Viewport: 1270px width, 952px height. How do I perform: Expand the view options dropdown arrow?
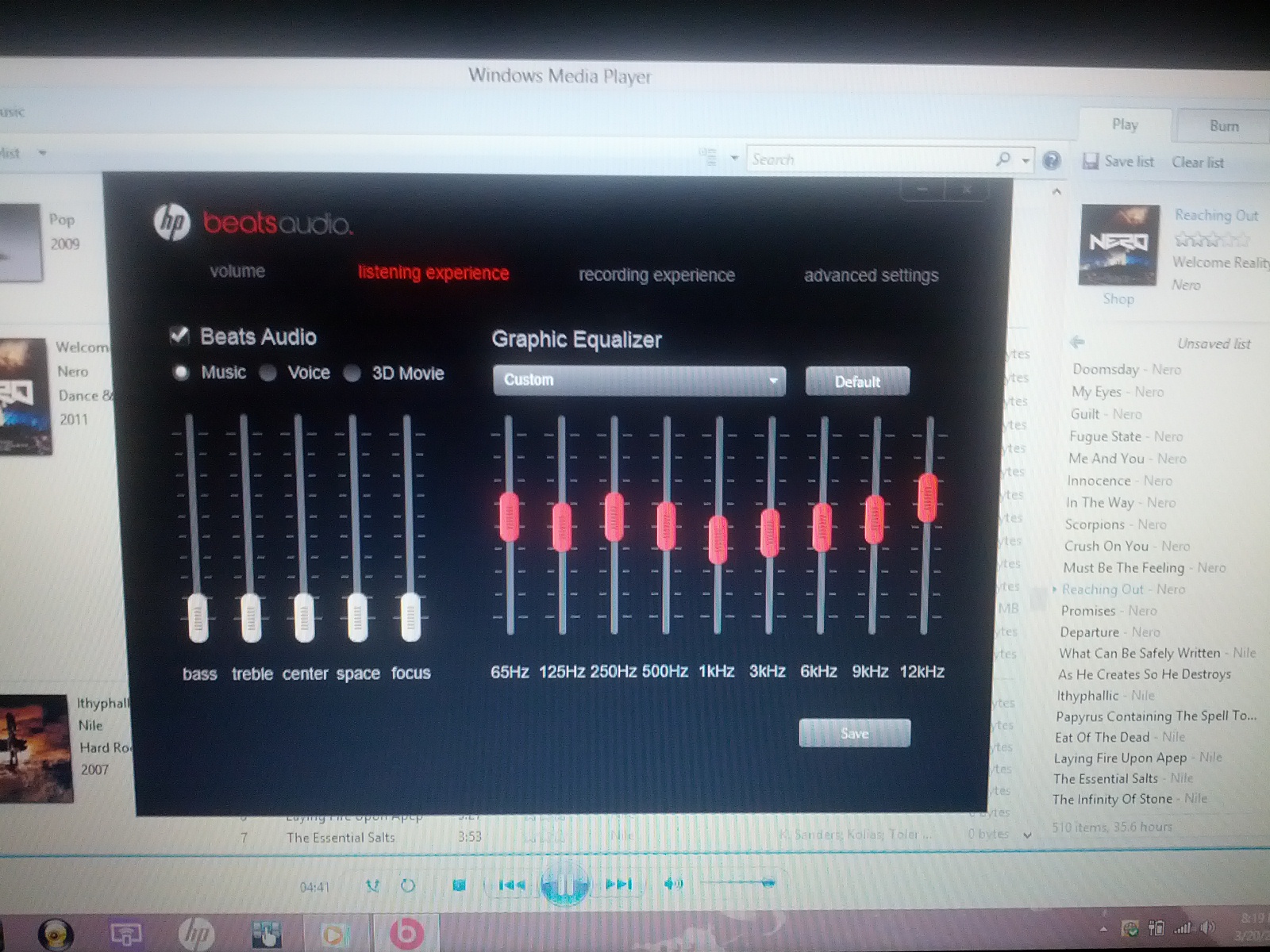[734, 158]
